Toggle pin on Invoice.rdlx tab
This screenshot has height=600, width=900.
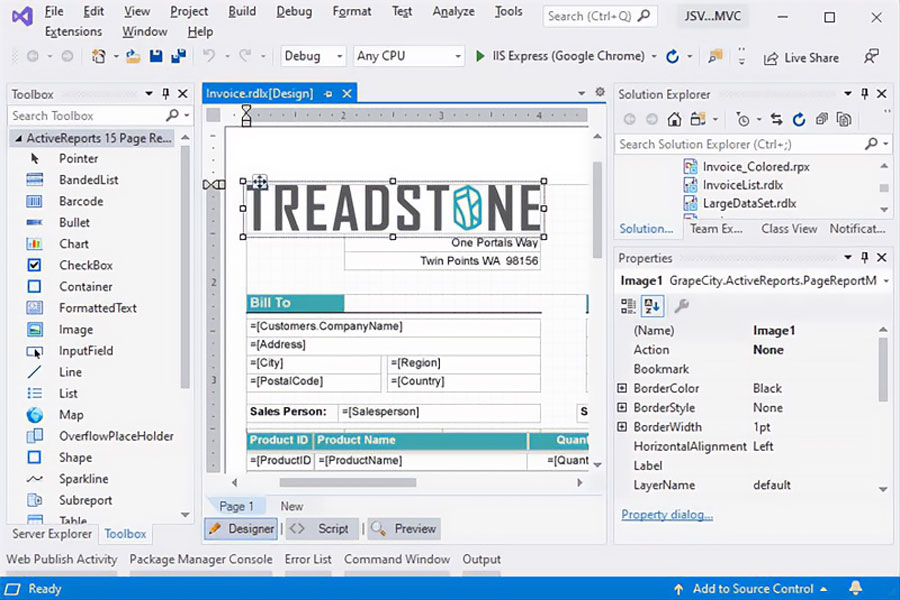[x=328, y=94]
